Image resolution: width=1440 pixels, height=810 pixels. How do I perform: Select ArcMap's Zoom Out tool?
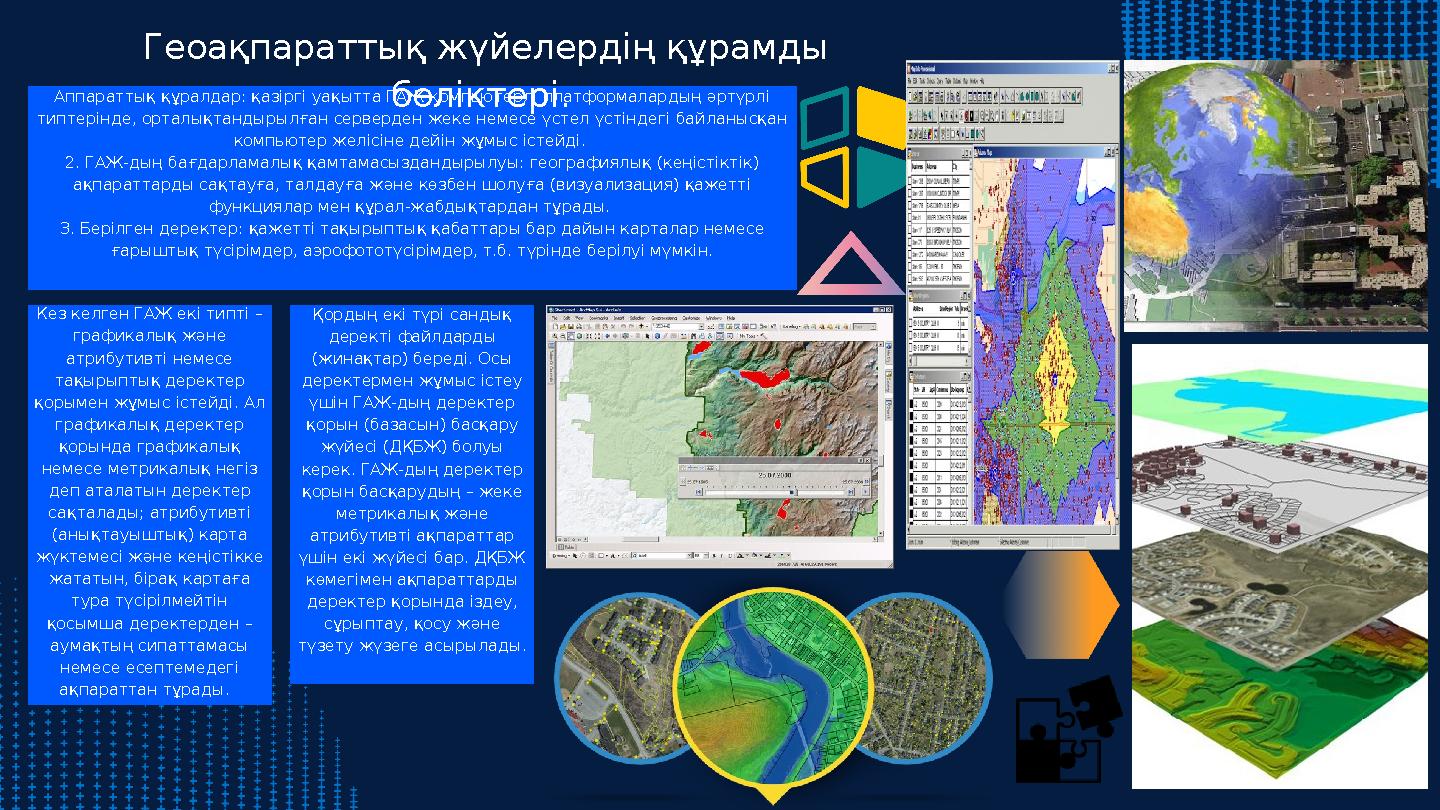click(563, 336)
